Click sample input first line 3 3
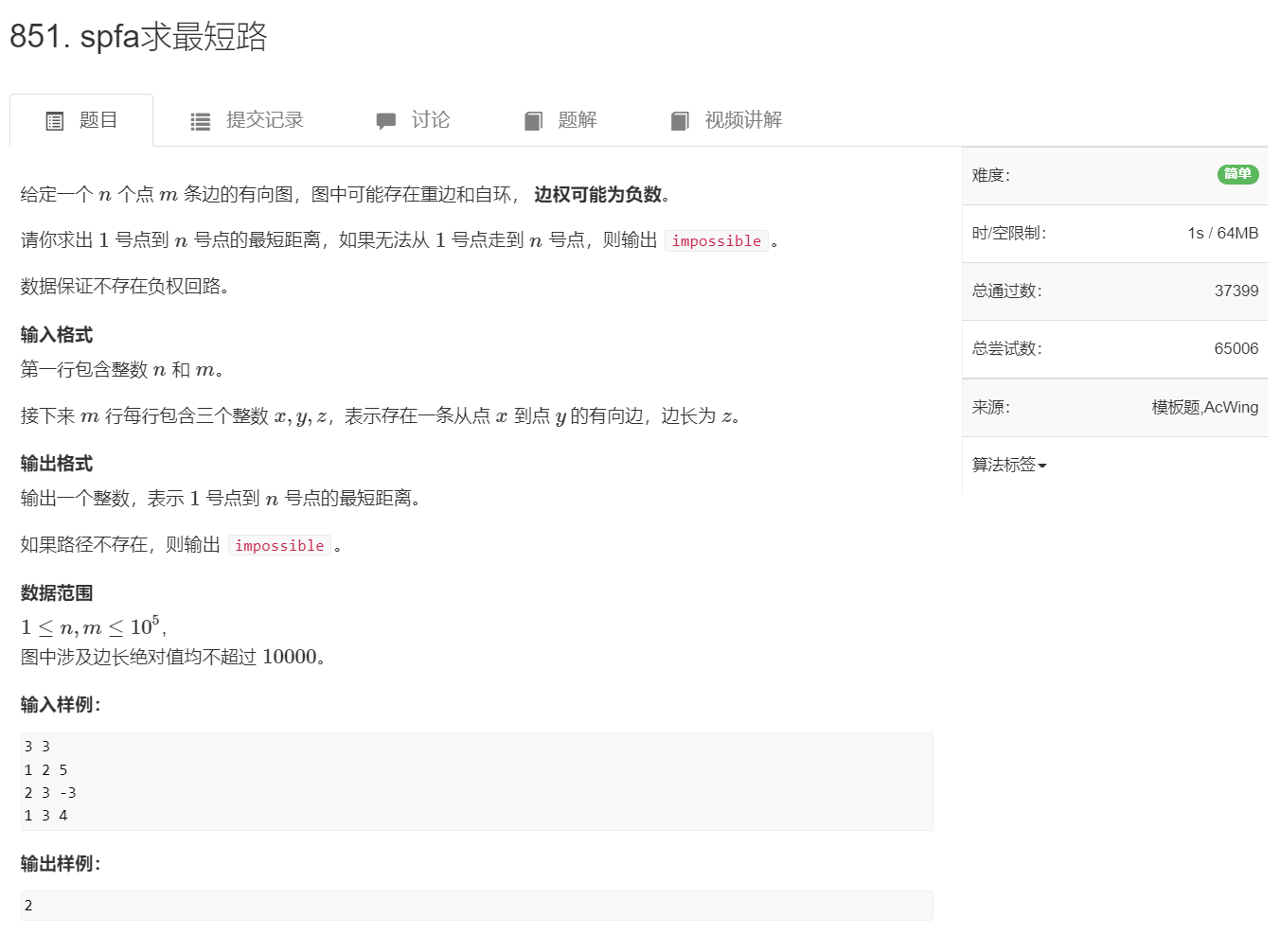 point(37,747)
